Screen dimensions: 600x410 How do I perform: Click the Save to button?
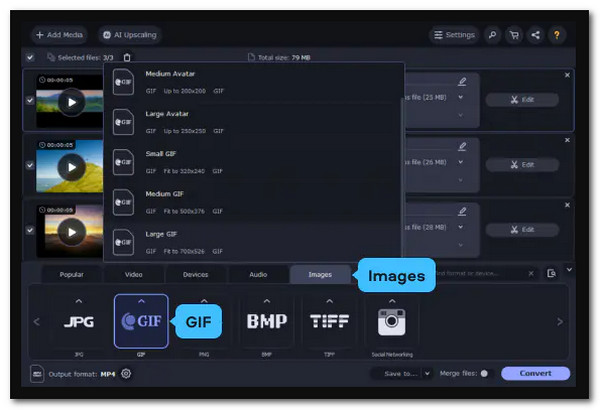398,374
